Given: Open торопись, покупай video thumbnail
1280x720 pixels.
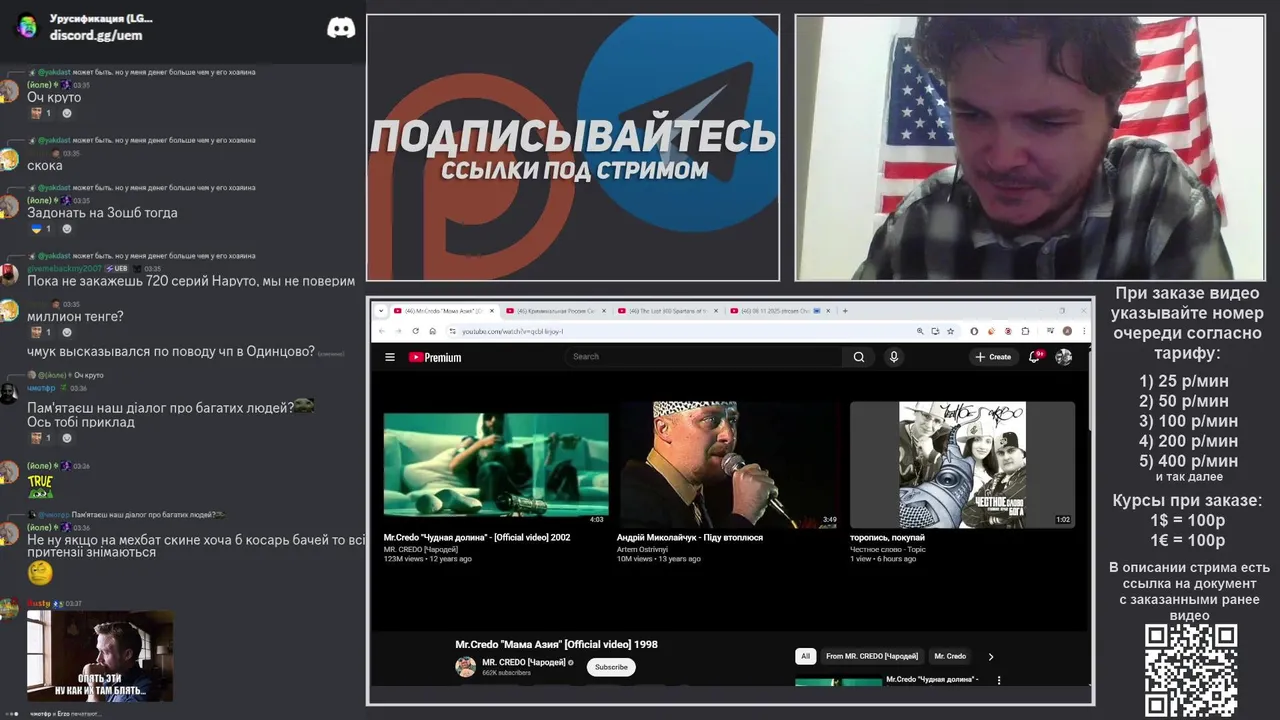Looking at the screenshot, I should pyautogui.click(x=962, y=465).
